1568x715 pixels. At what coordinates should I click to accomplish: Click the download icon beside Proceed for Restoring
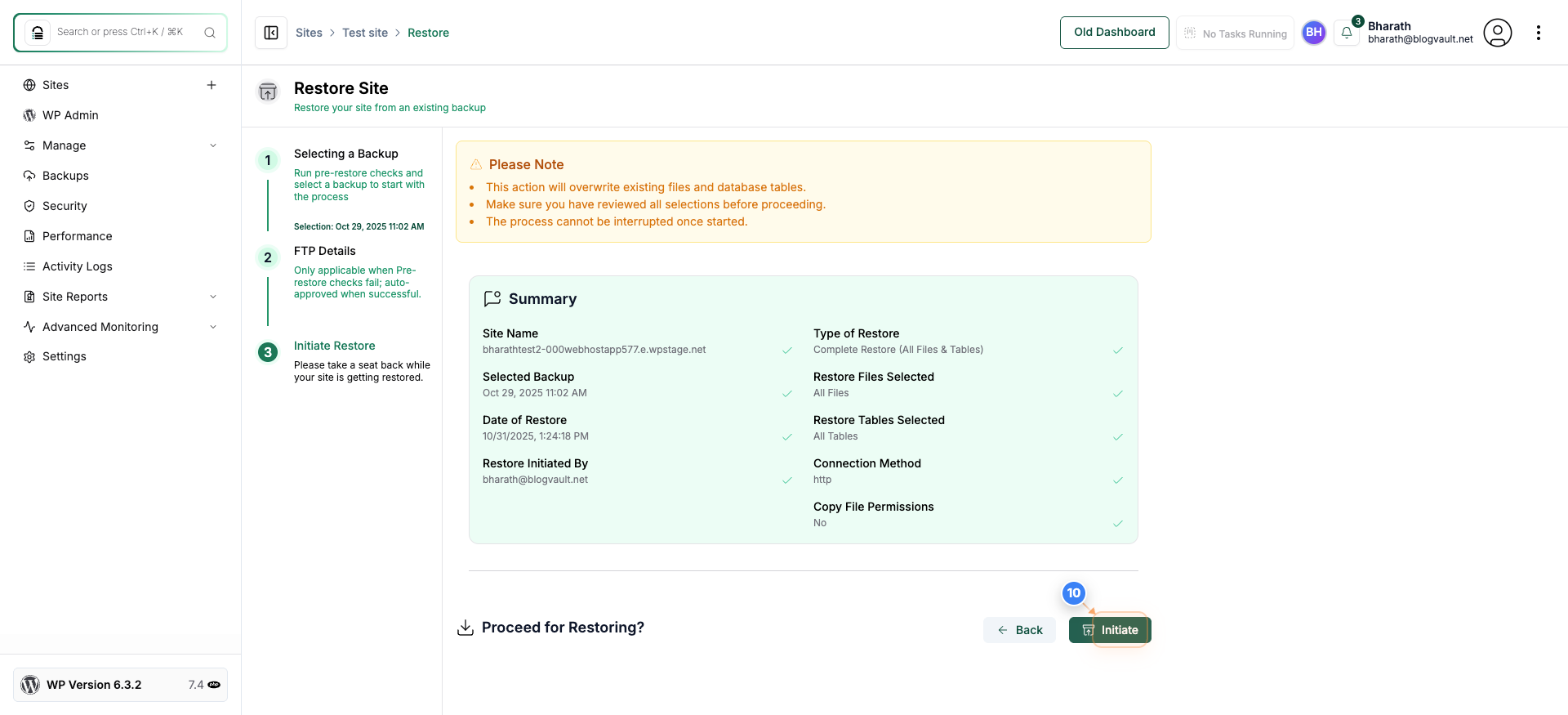[x=465, y=628]
